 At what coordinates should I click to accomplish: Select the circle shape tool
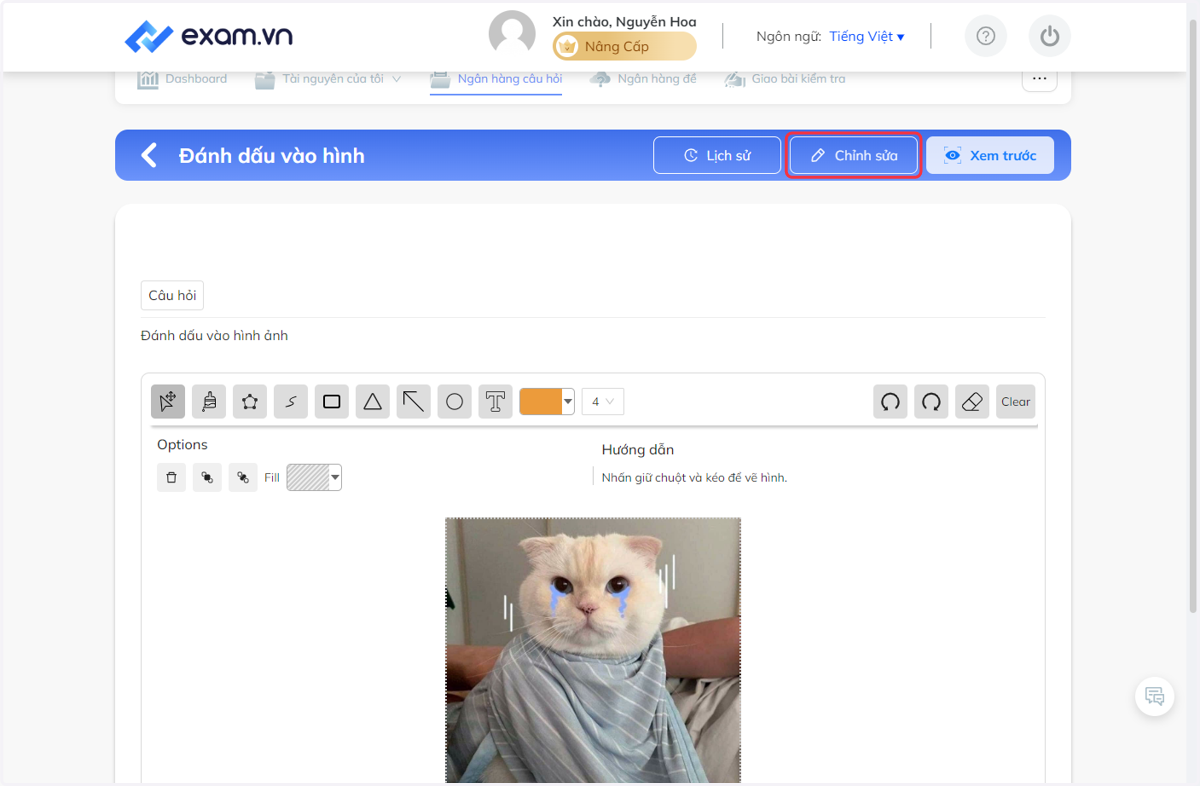pyautogui.click(x=454, y=401)
